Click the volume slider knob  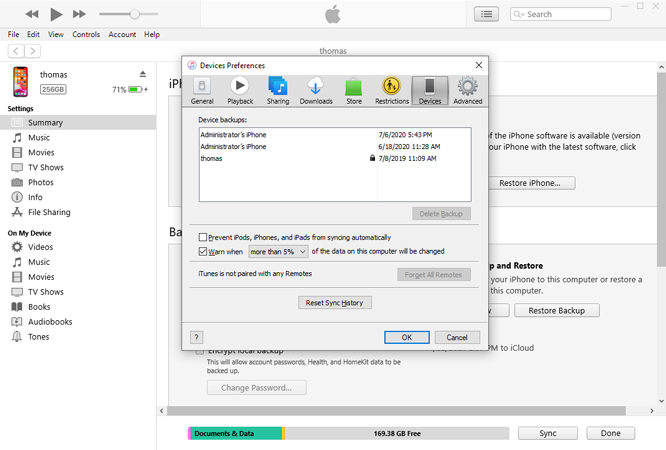[135, 14]
